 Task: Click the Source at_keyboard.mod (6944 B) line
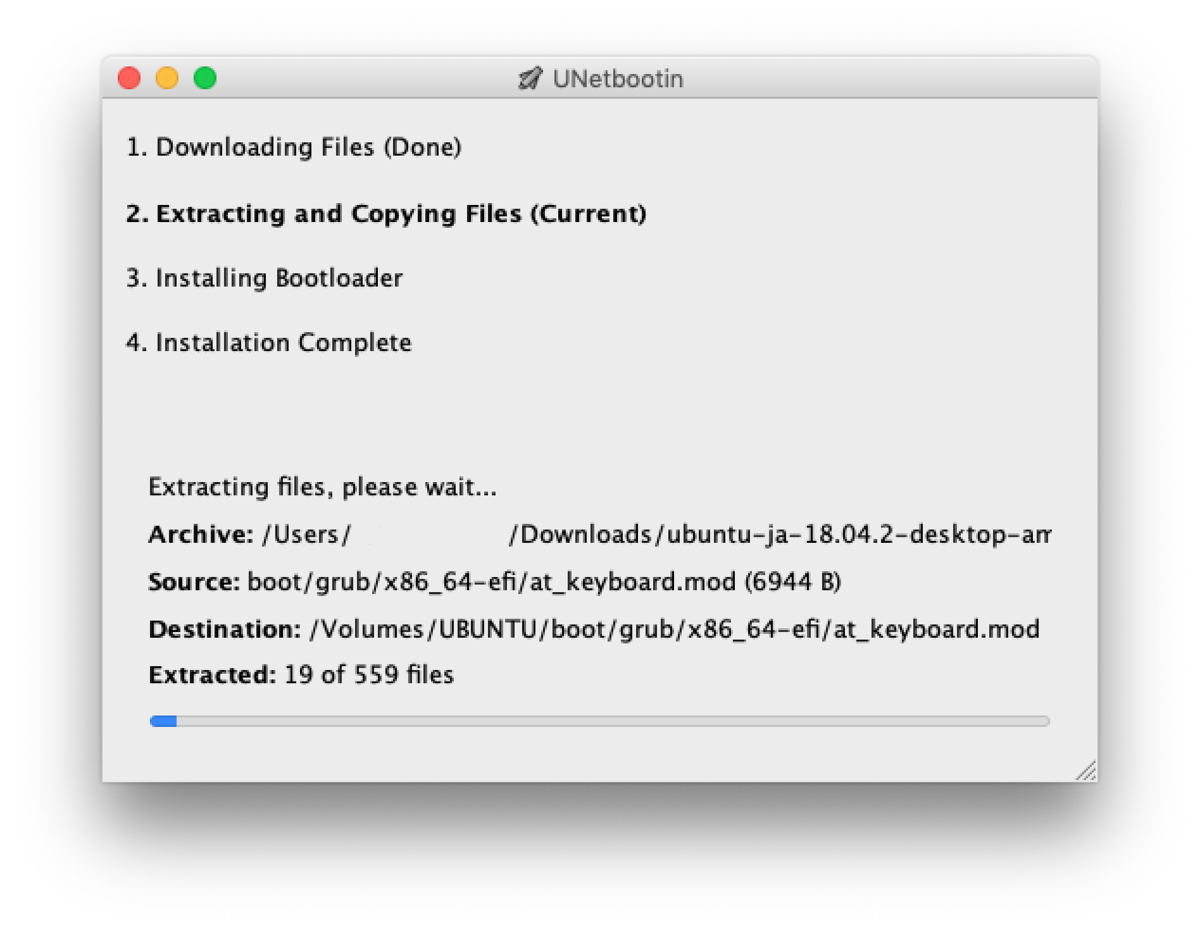(495, 582)
